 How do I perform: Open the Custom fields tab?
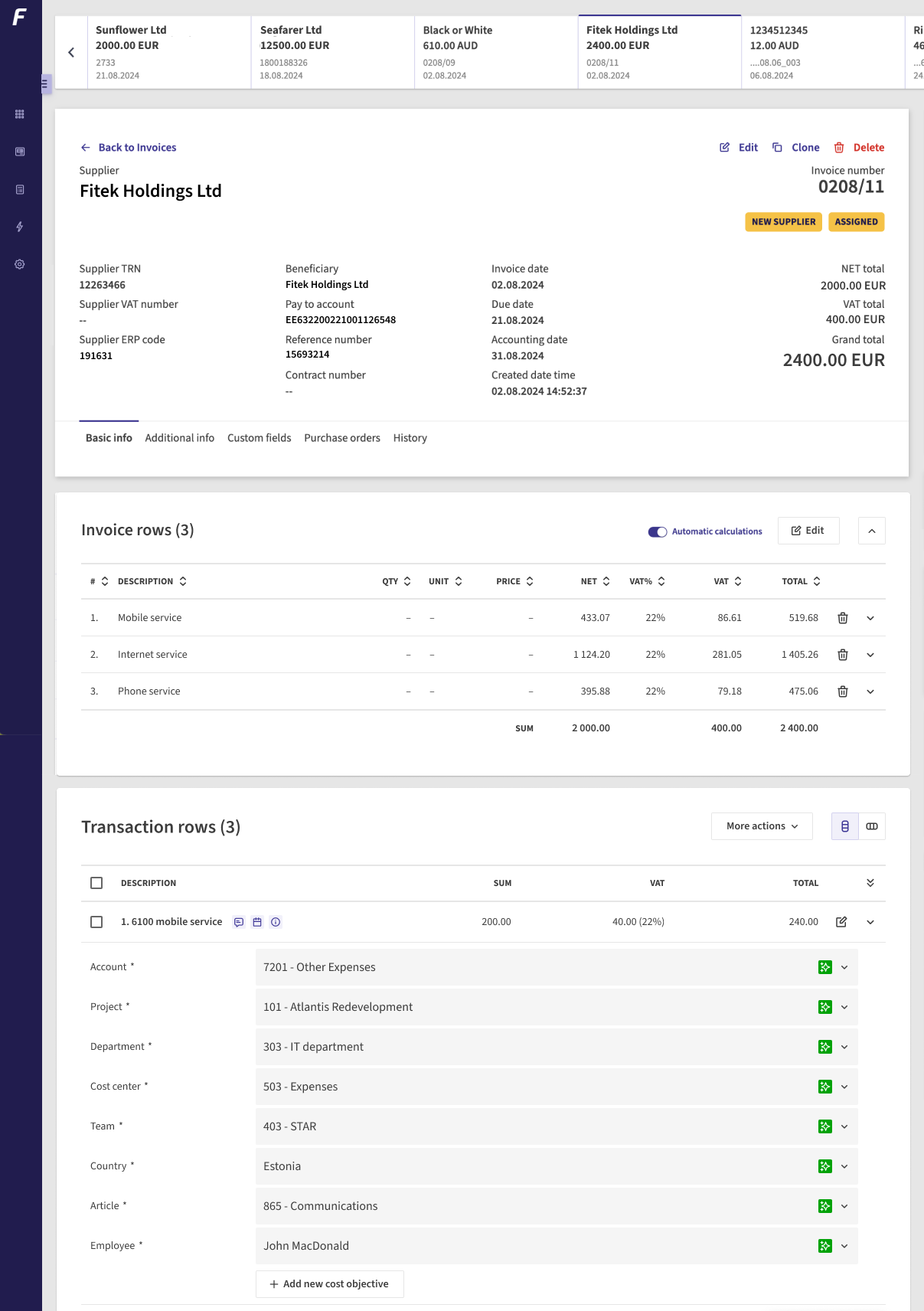click(260, 438)
